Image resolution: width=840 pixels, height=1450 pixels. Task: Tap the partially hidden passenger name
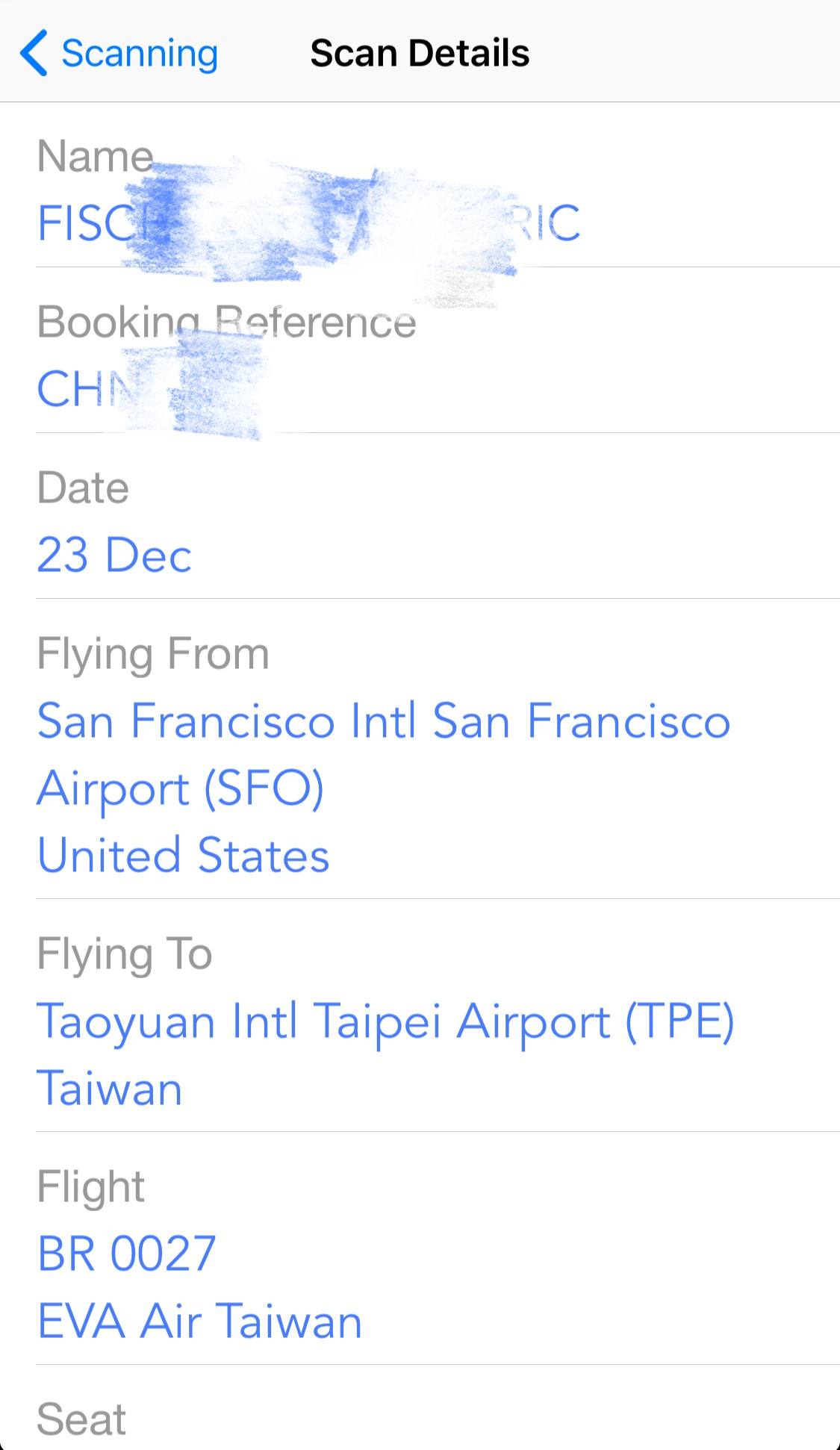pos(308,223)
